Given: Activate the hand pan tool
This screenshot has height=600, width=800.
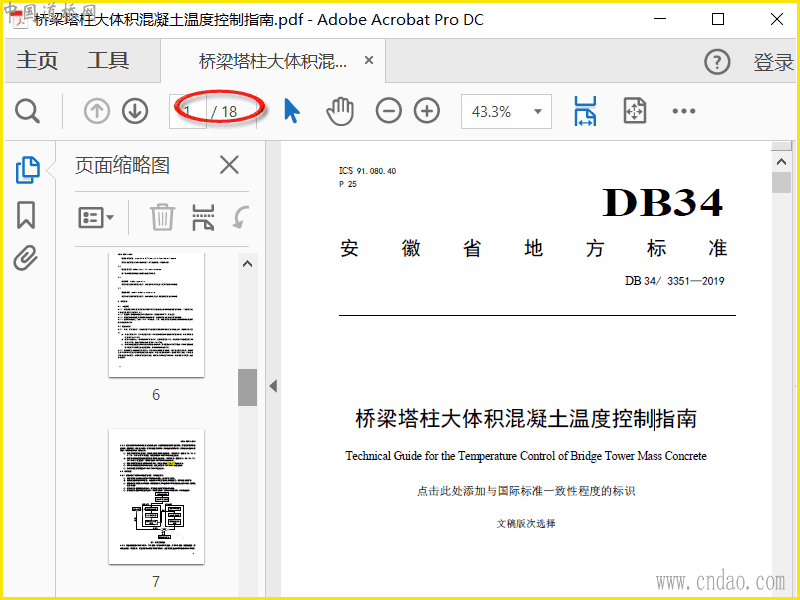Looking at the screenshot, I should tap(340, 111).
